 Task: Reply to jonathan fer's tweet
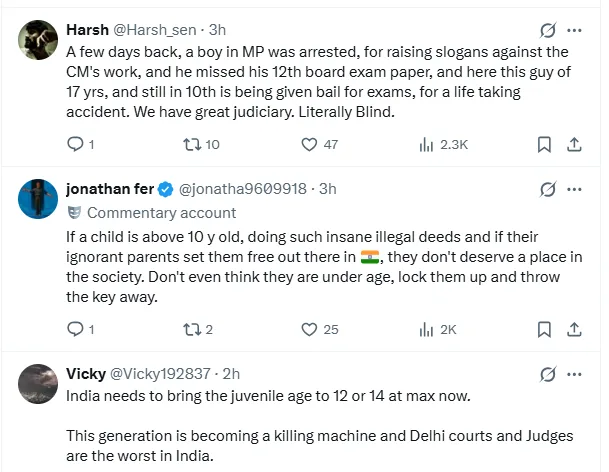(x=74, y=329)
